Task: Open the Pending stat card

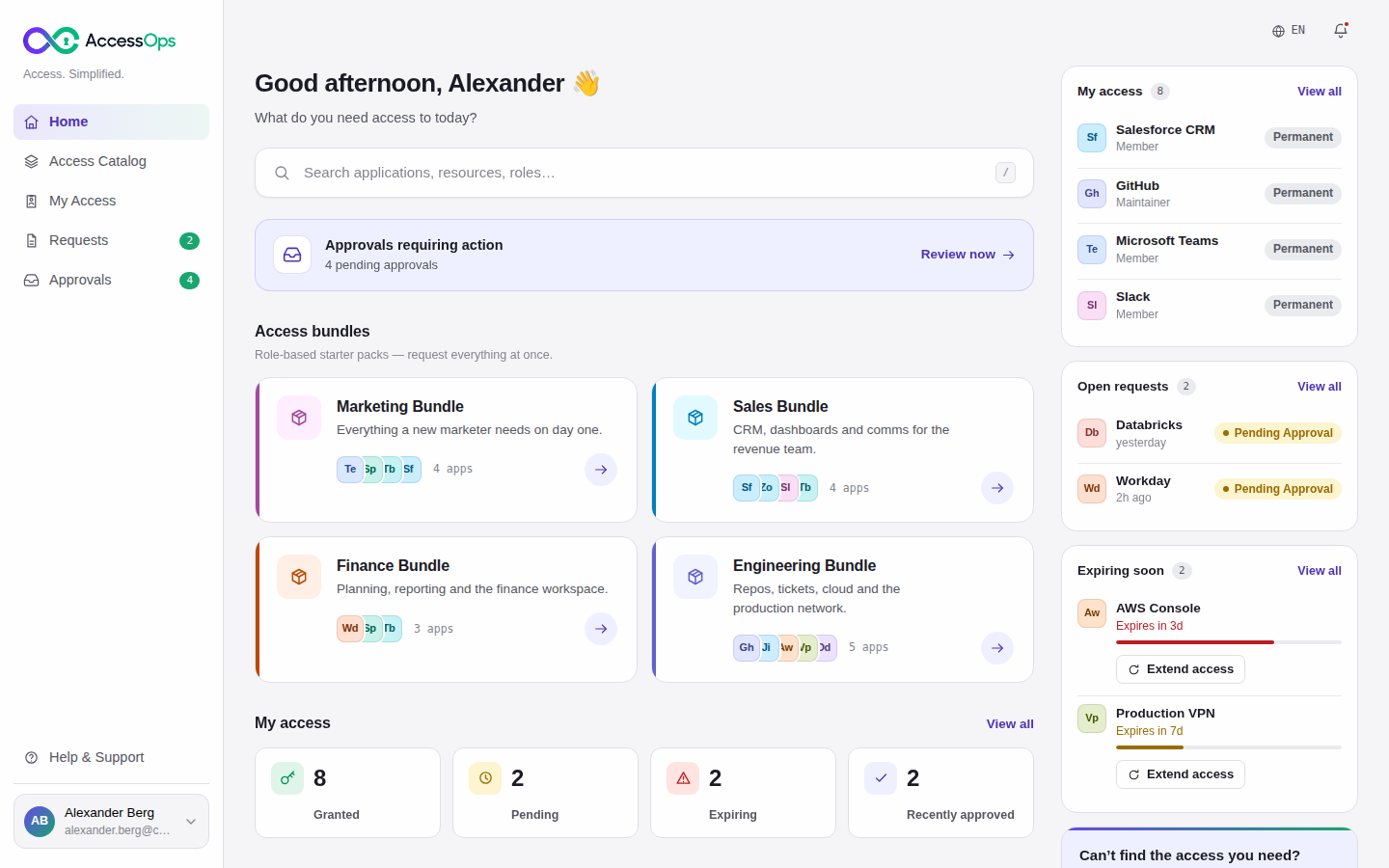Action: [545, 793]
